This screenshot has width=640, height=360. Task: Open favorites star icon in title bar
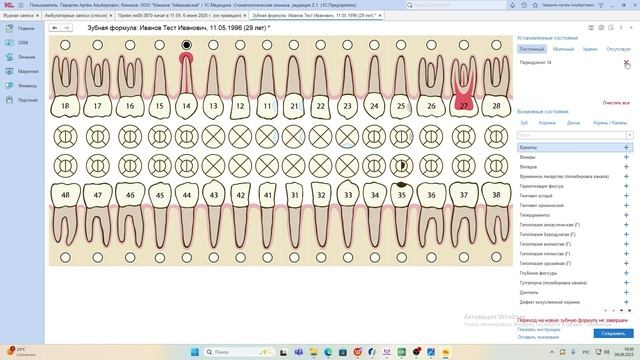[x=535, y=5]
